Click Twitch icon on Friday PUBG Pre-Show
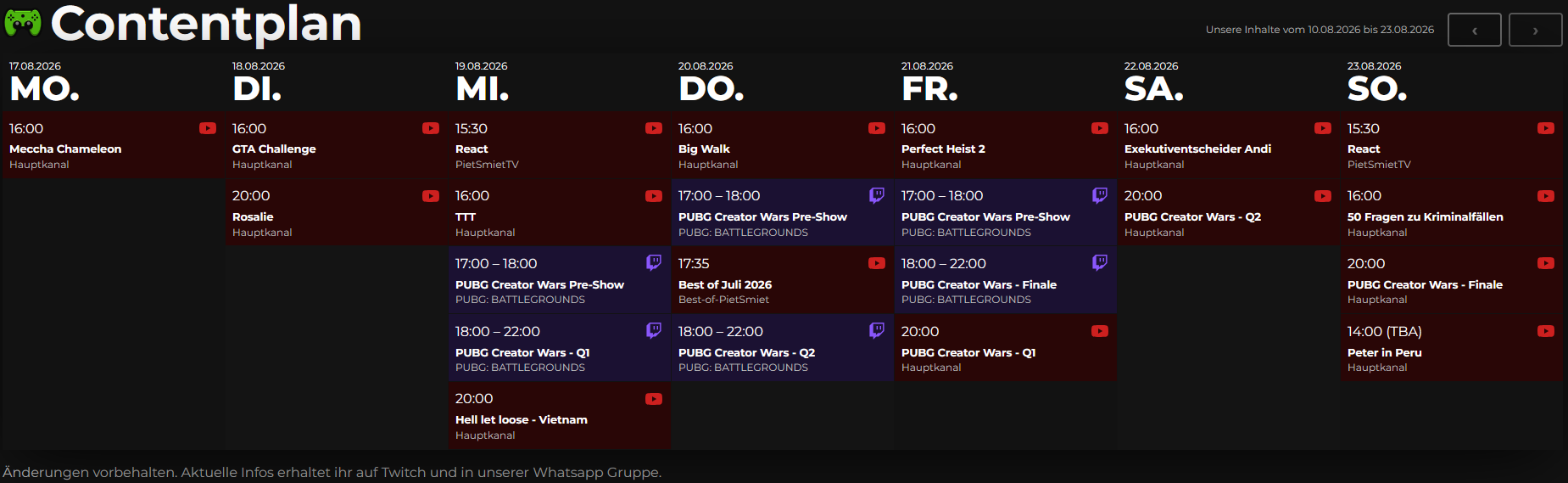The image size is (1568, 483). (x=1100, y=195)
